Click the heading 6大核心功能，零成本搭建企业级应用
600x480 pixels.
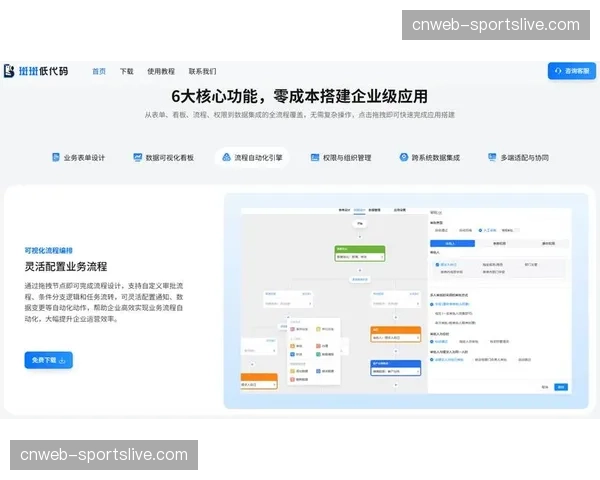[x=300, y=96]
